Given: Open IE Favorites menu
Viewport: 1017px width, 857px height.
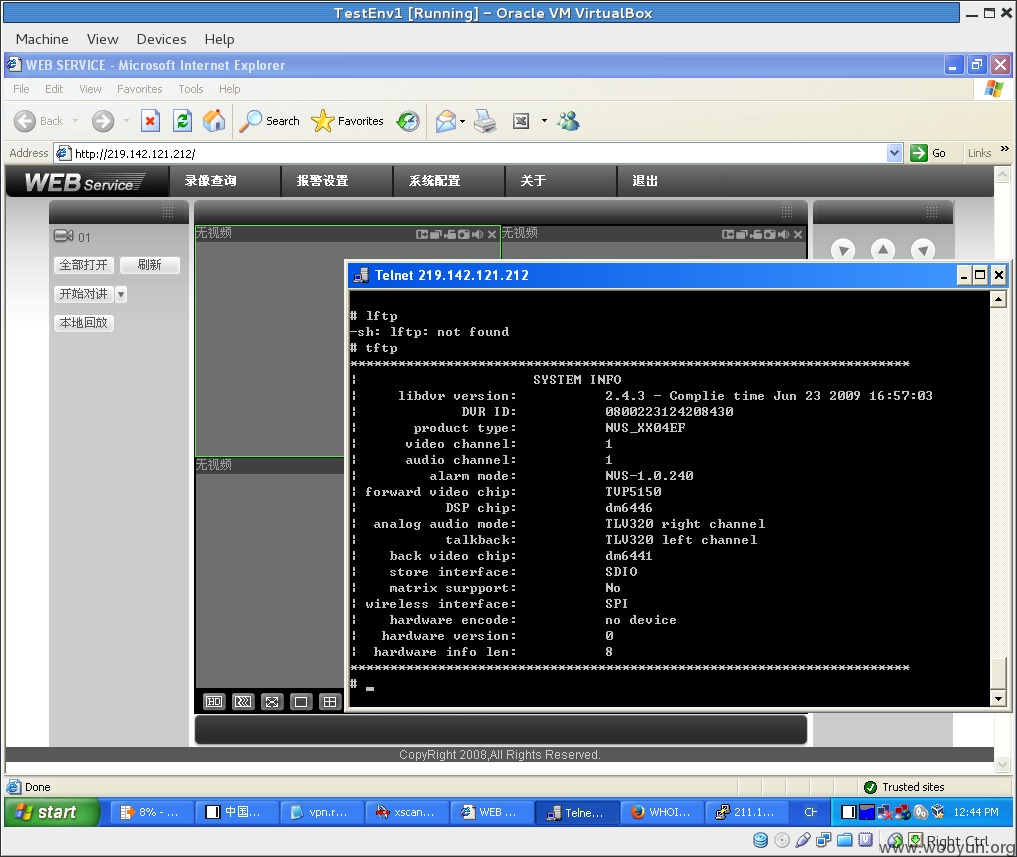Looking at the screenshot, I should pos(139,89).
